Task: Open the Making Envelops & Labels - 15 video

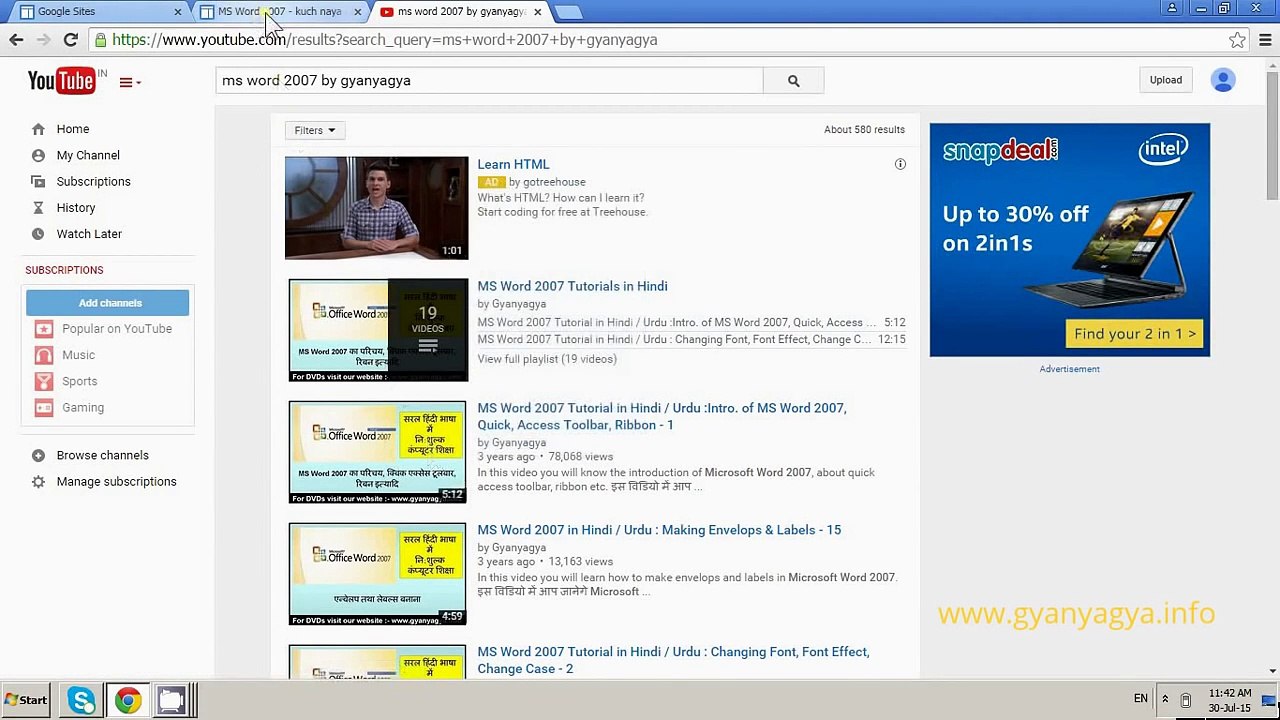Action: [659, 530]
